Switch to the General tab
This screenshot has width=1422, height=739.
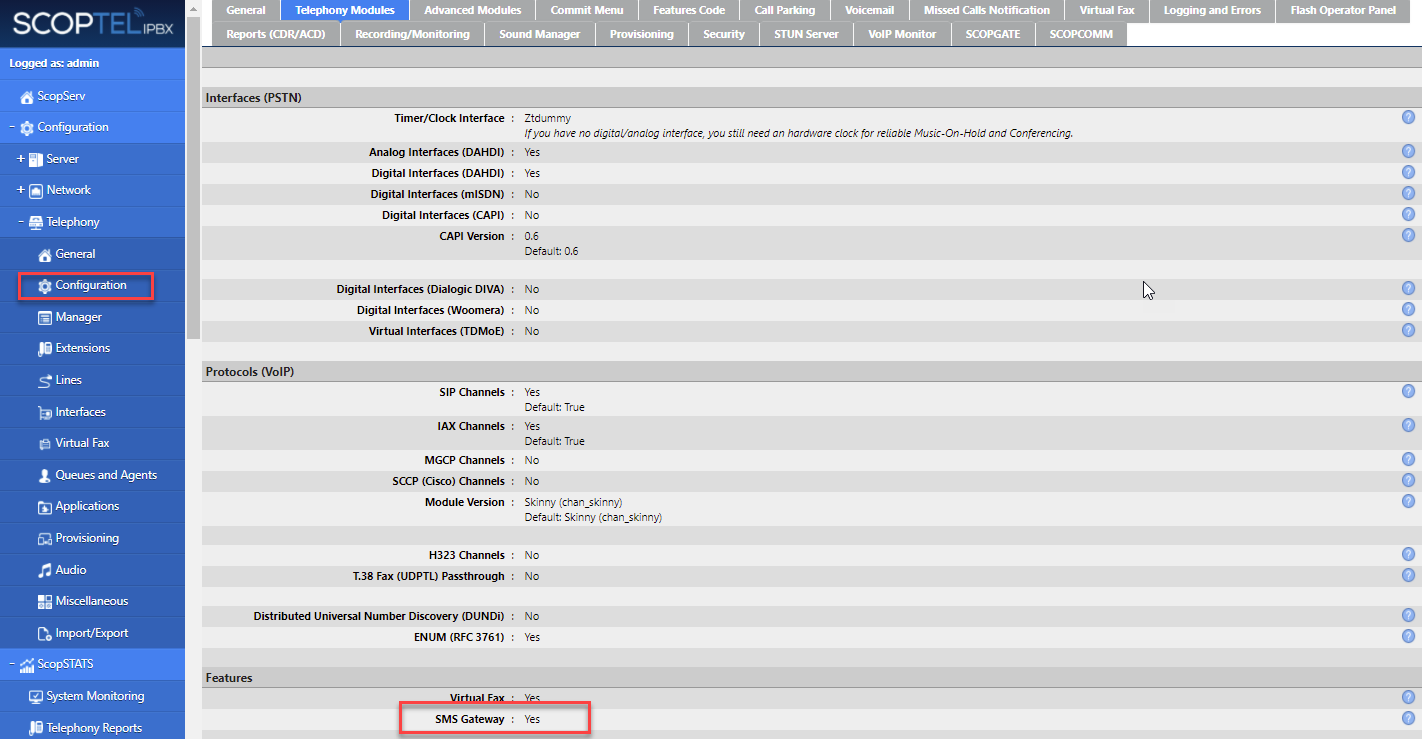coord(246,10)
